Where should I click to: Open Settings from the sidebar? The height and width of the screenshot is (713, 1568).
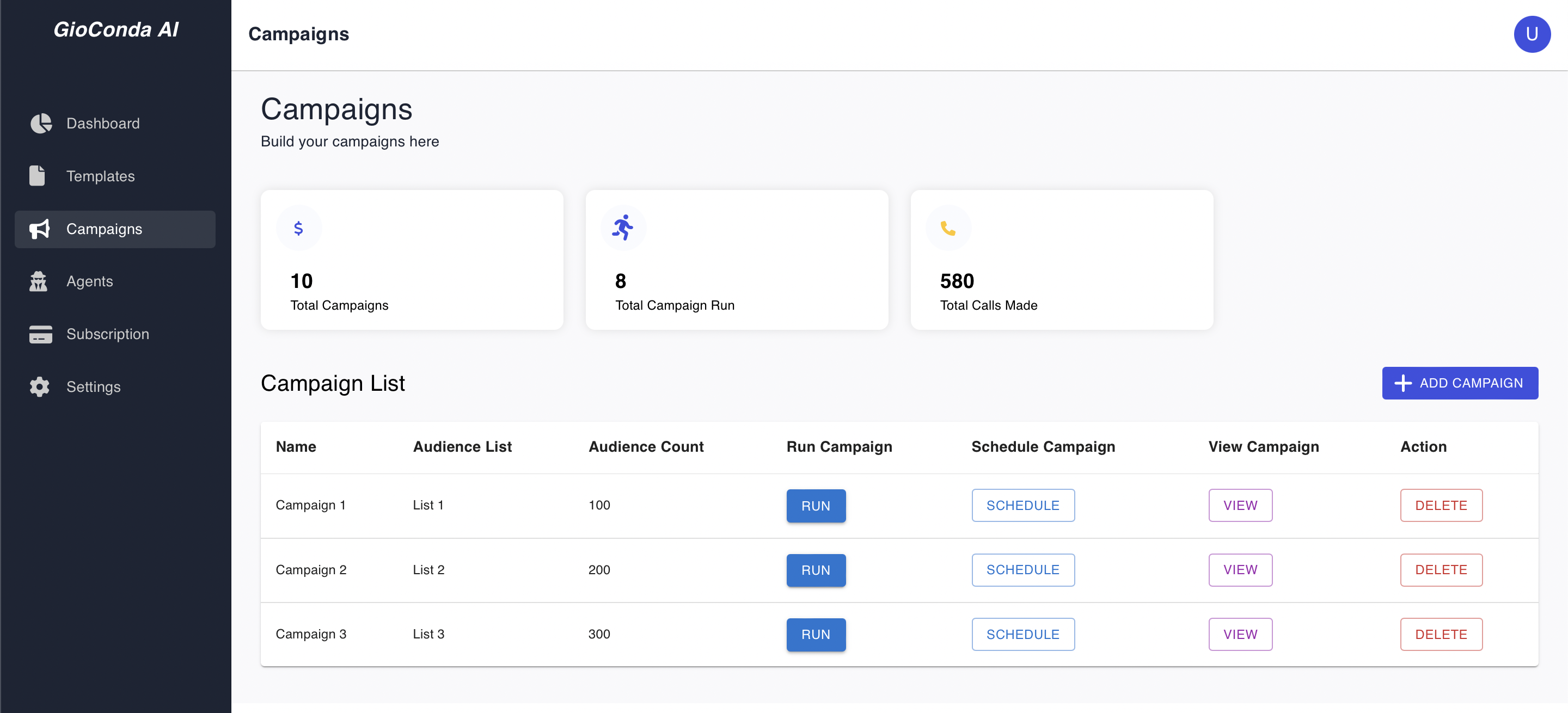[x=115, y=387]
